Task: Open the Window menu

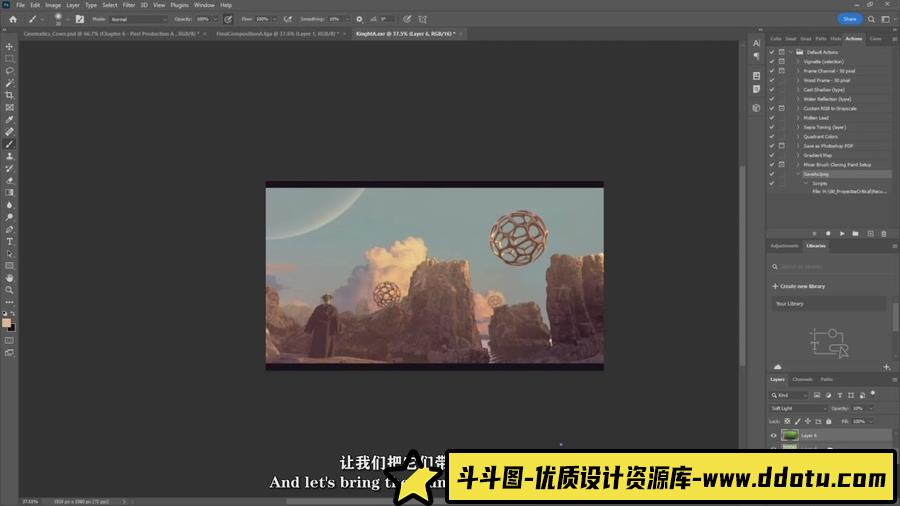Action: [204, 5]
